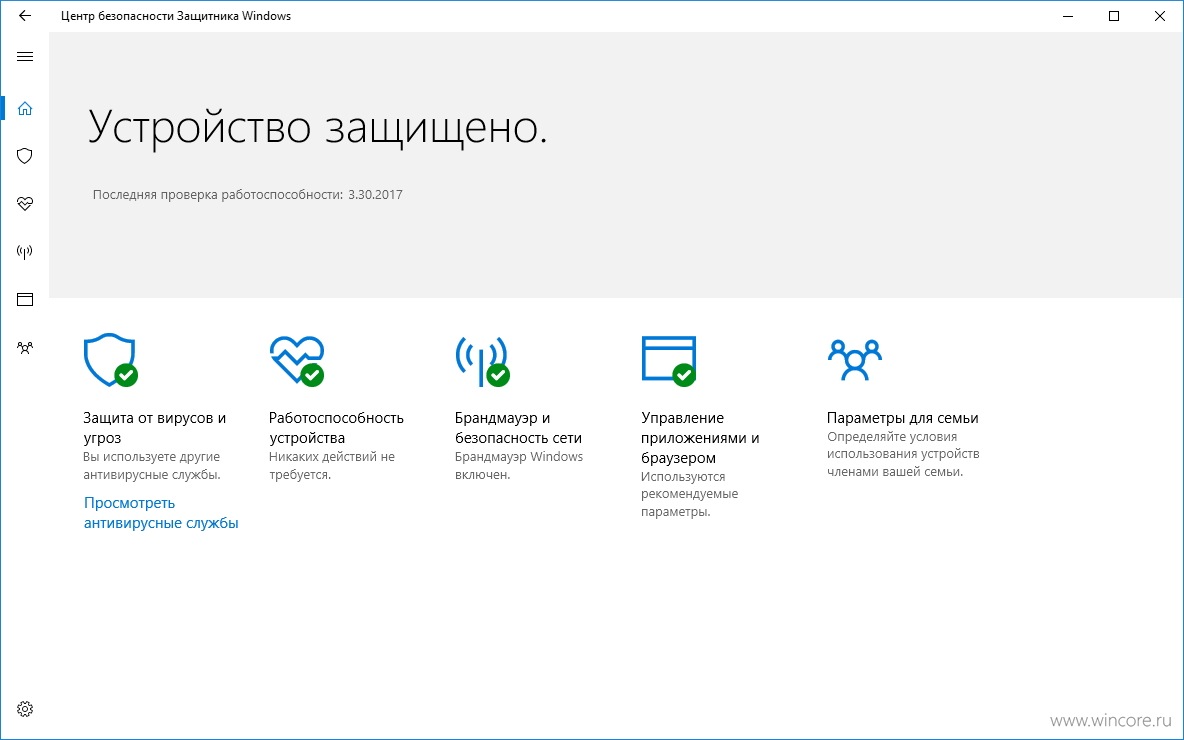Follow the 'Просмотреть антивирусные службы' link
The width and height of the screenshot is (1184, 740).
(161, 513)
